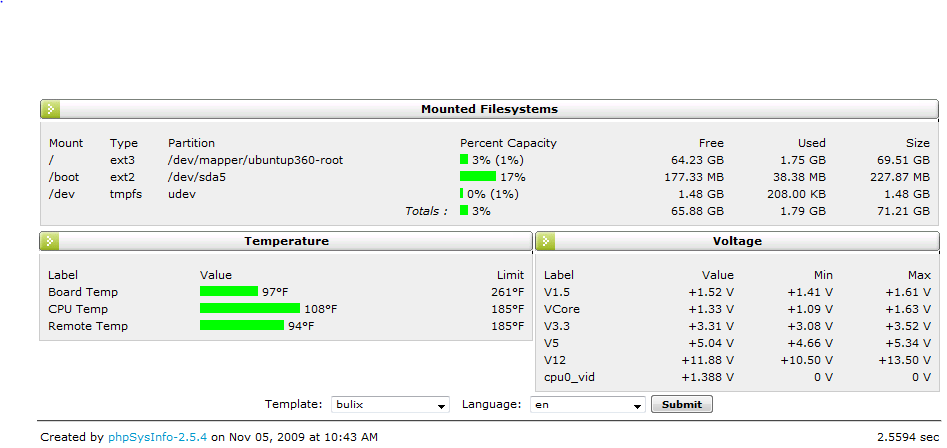The width and height of the screenshot is (947, 448).
Task: Click the Min column header
Action: [x=823, y=275]
